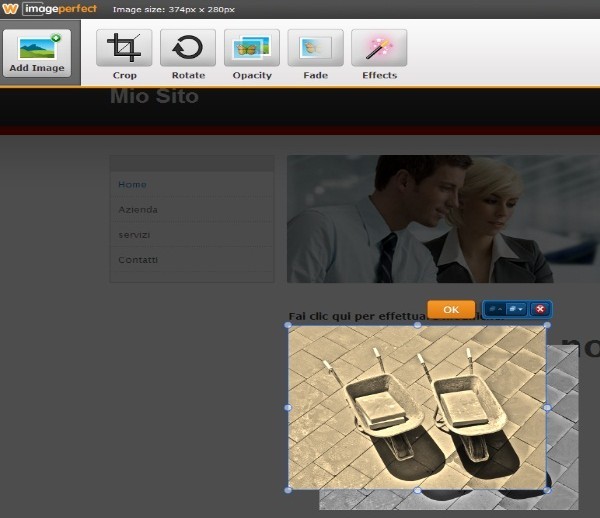Select servizi in the sidebar menu
Image resolution: width=600 pixels, height=518 pixels.
coord(134,235)
